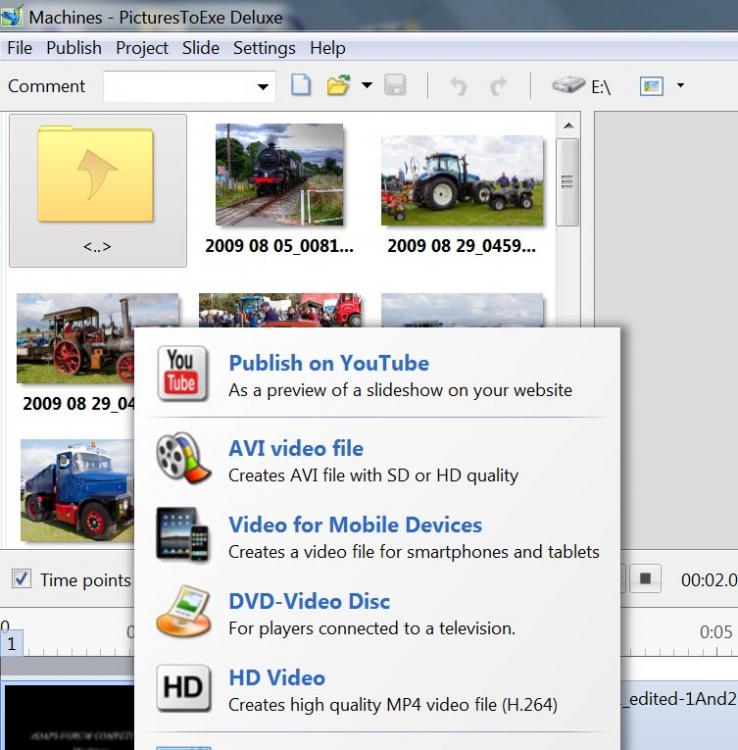Click the Save project floppy icon

click(395, 86)
